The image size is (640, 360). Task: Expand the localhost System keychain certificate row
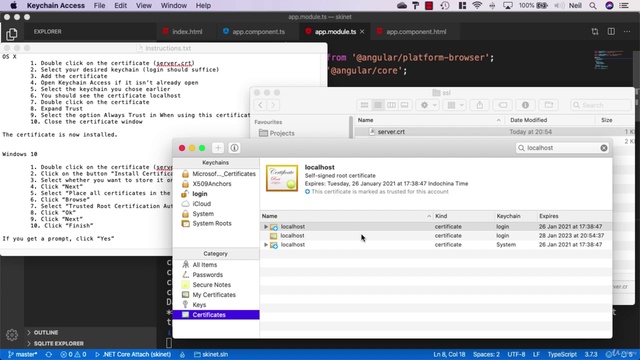tap(266, 244)
